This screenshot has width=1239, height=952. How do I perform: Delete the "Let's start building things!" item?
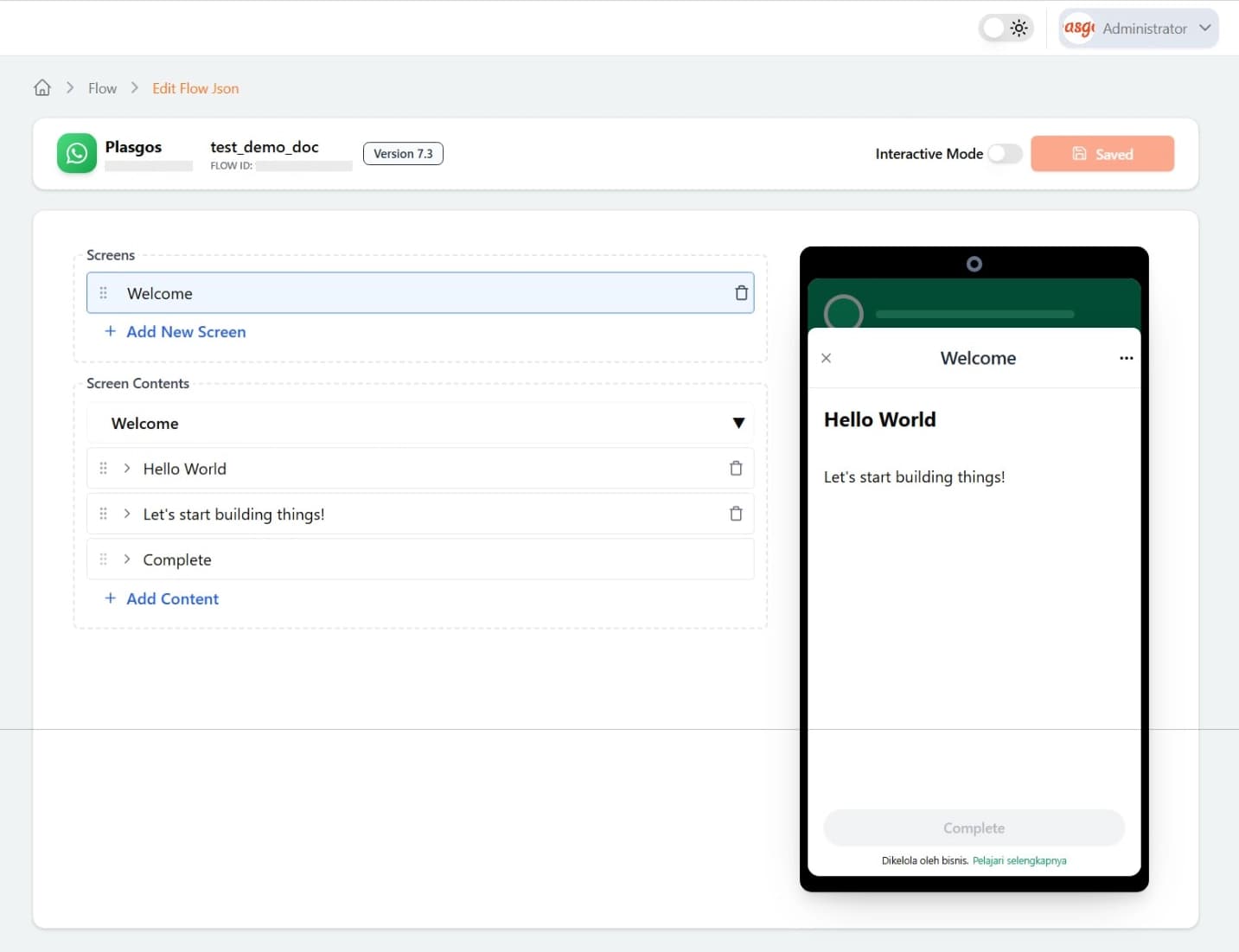(736, 514)
